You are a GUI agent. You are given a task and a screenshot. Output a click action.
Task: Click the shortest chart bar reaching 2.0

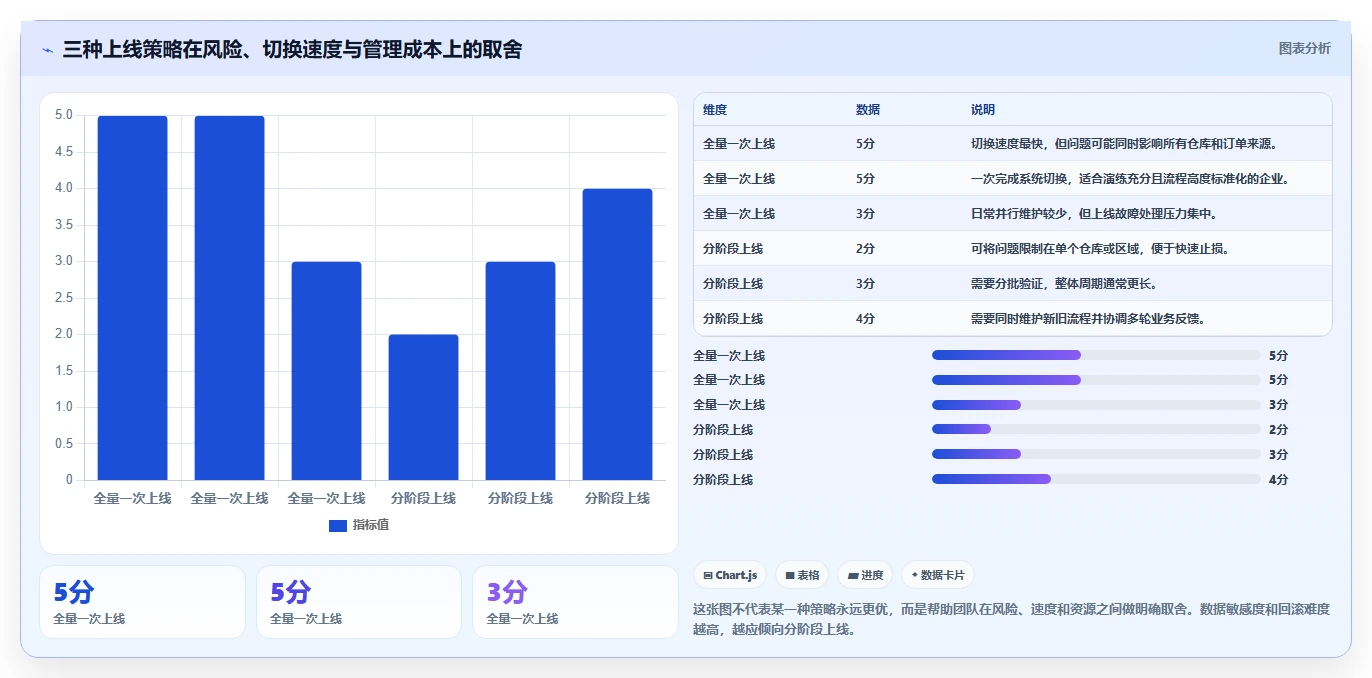[423, 407]
